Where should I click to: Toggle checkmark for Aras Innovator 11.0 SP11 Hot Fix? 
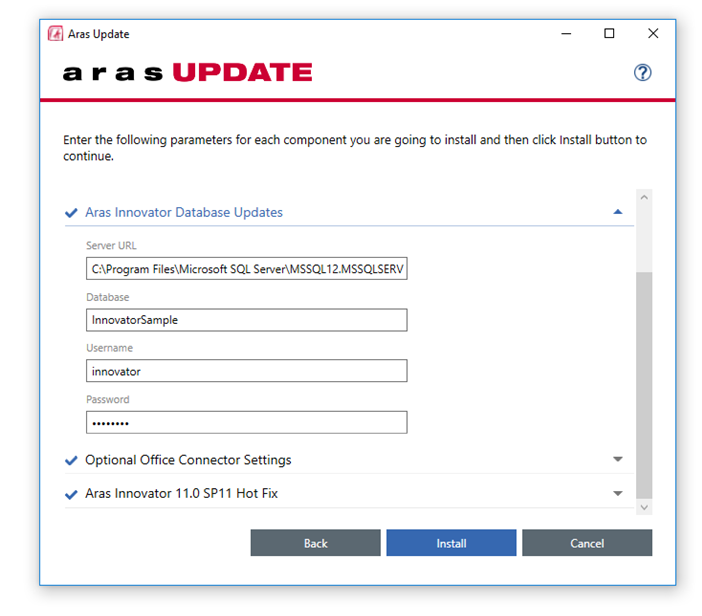(x=71, y=495)
